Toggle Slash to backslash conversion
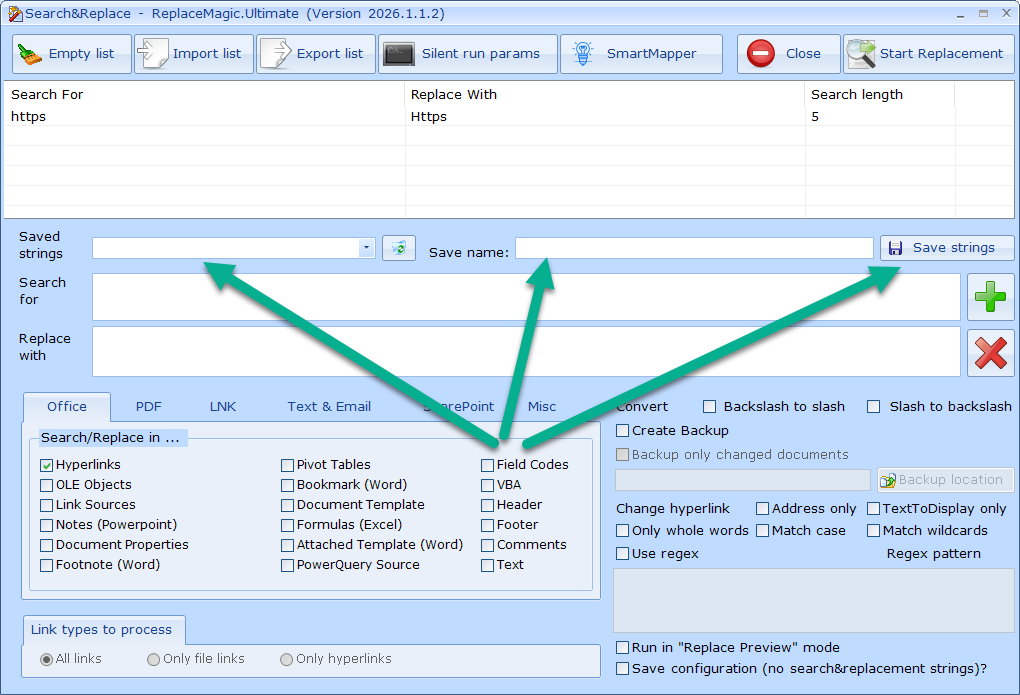 [x=874, y=407]
